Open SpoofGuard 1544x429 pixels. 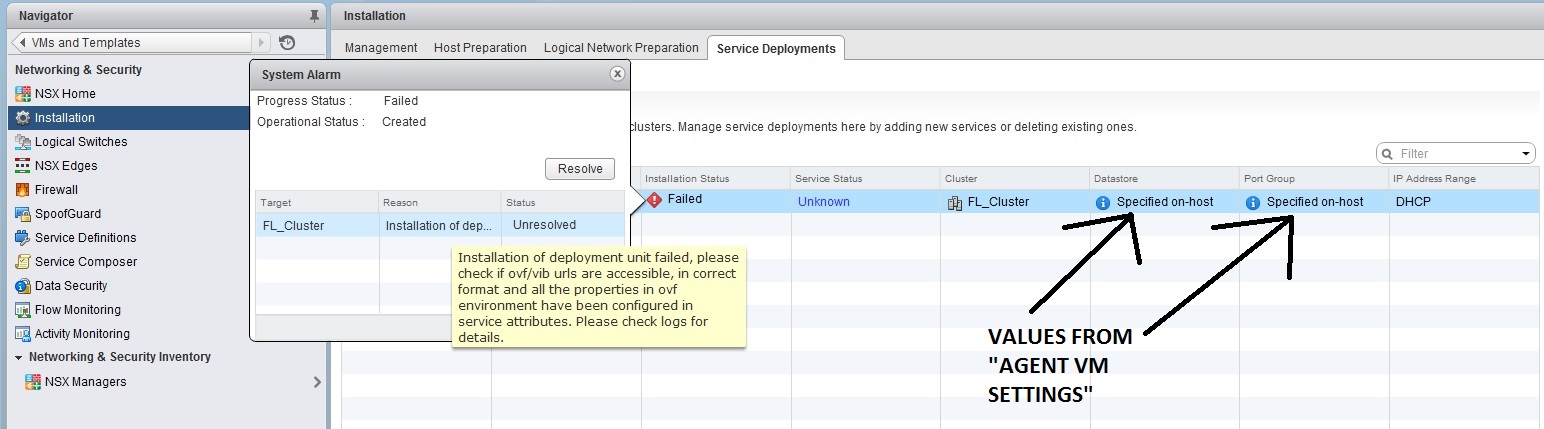(68, 214)
